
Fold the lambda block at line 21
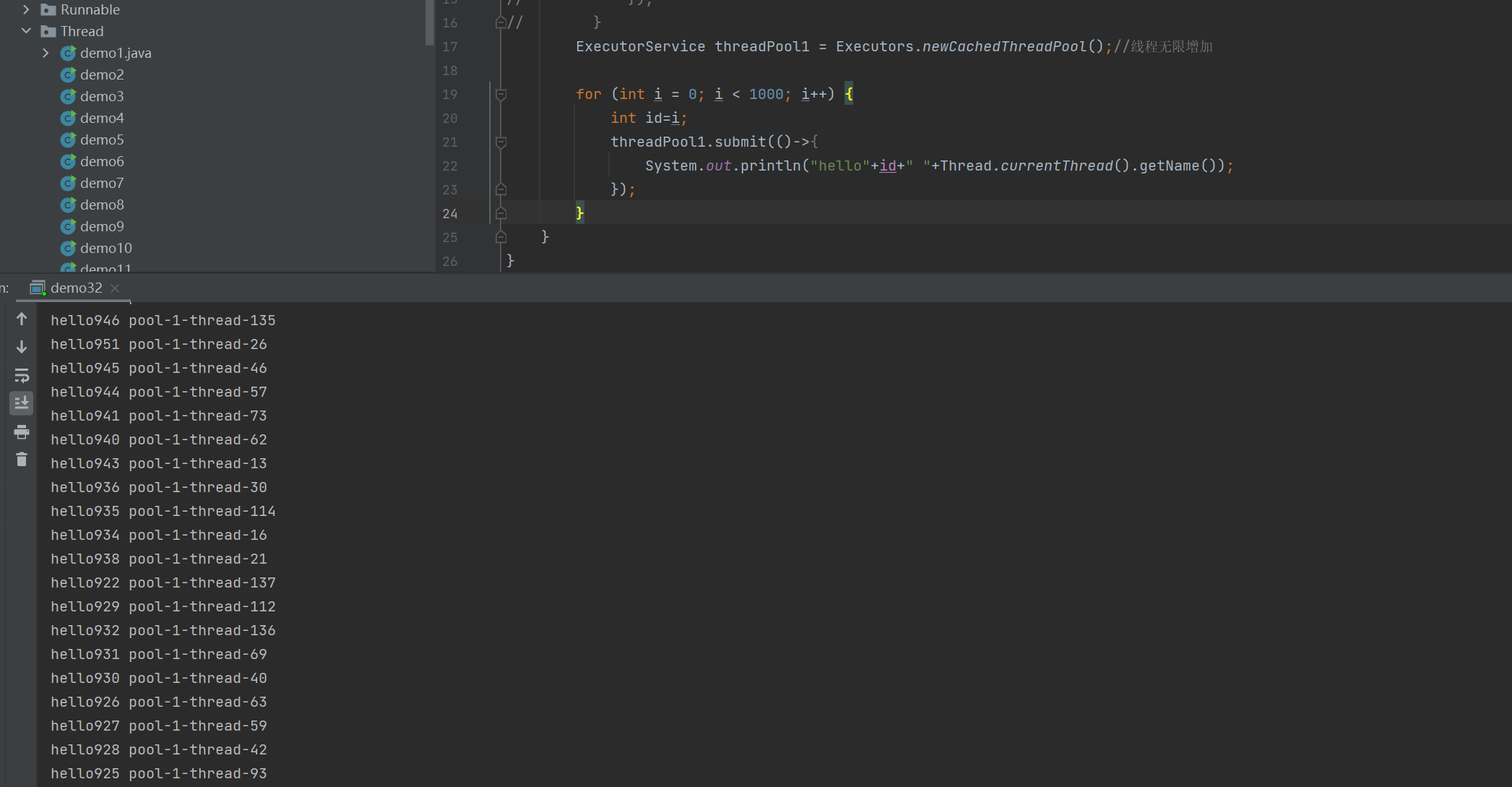click(501, 142)
